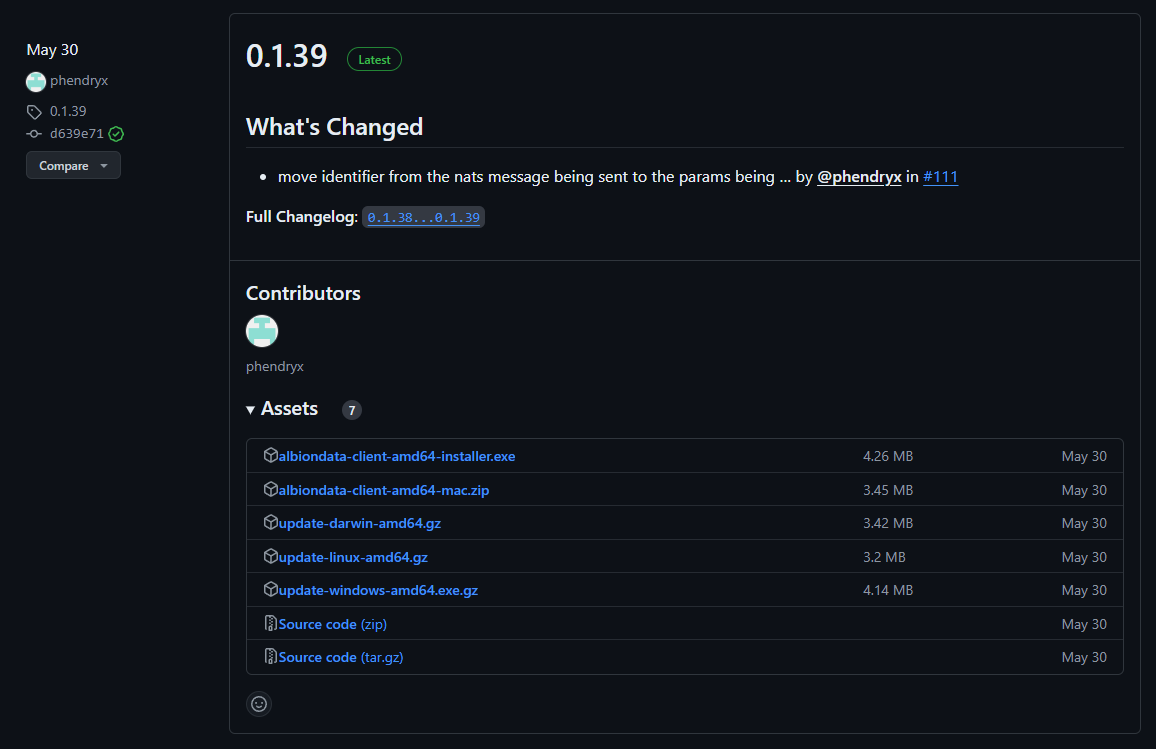Open pull request #111
This screenshot has height=749, width=1156.
pyautogui.click(x=940, y=177)
